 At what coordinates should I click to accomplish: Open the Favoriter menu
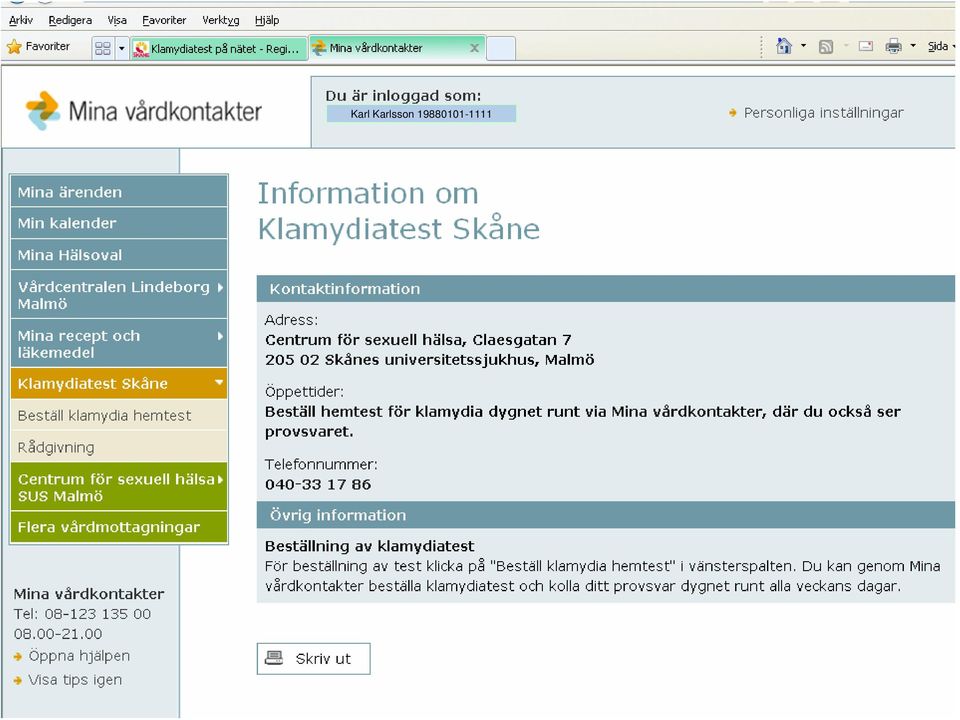tap(163, 20)
